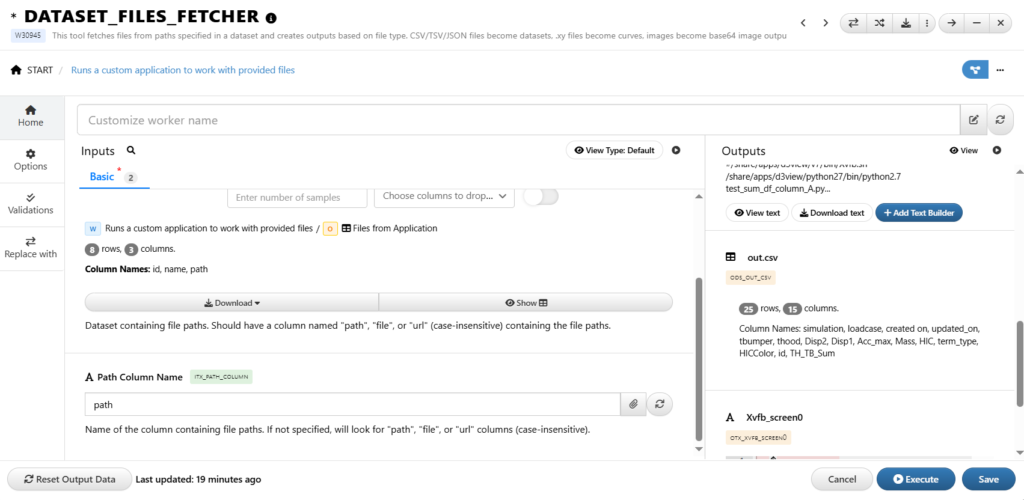This screenshot has height=500, width=1024.
Task: Click the Show dataset button
Action: pos(525,302)
